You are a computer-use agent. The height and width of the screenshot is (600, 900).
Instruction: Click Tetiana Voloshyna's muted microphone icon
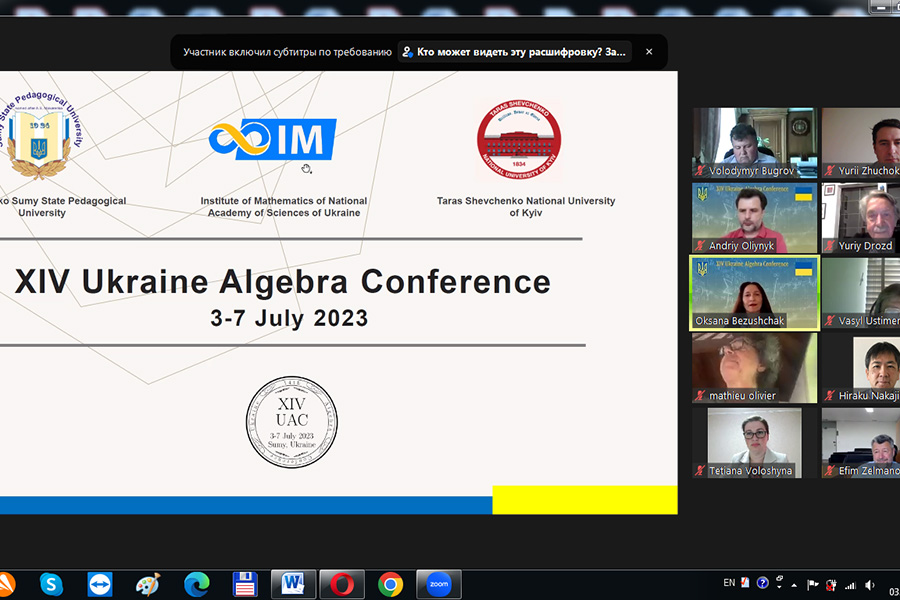tap(701, 471)
